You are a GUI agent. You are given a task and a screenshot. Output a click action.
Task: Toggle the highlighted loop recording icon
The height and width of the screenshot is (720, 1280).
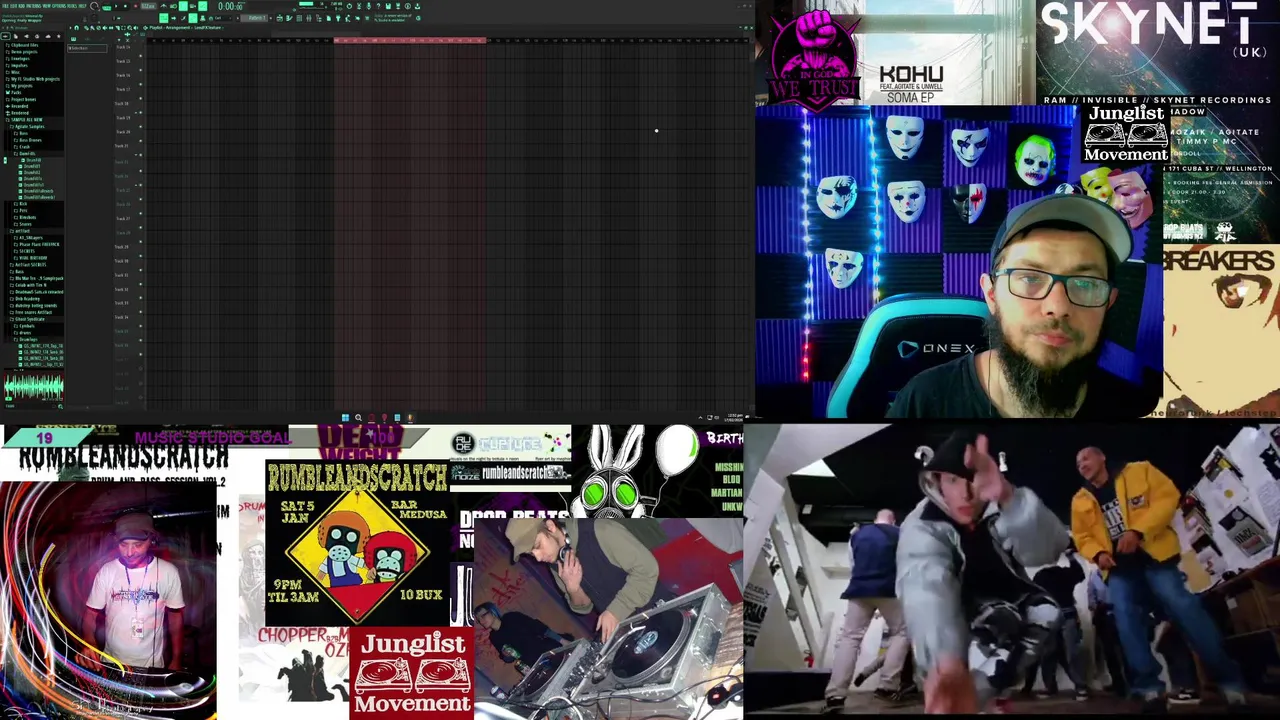(203, 6)
